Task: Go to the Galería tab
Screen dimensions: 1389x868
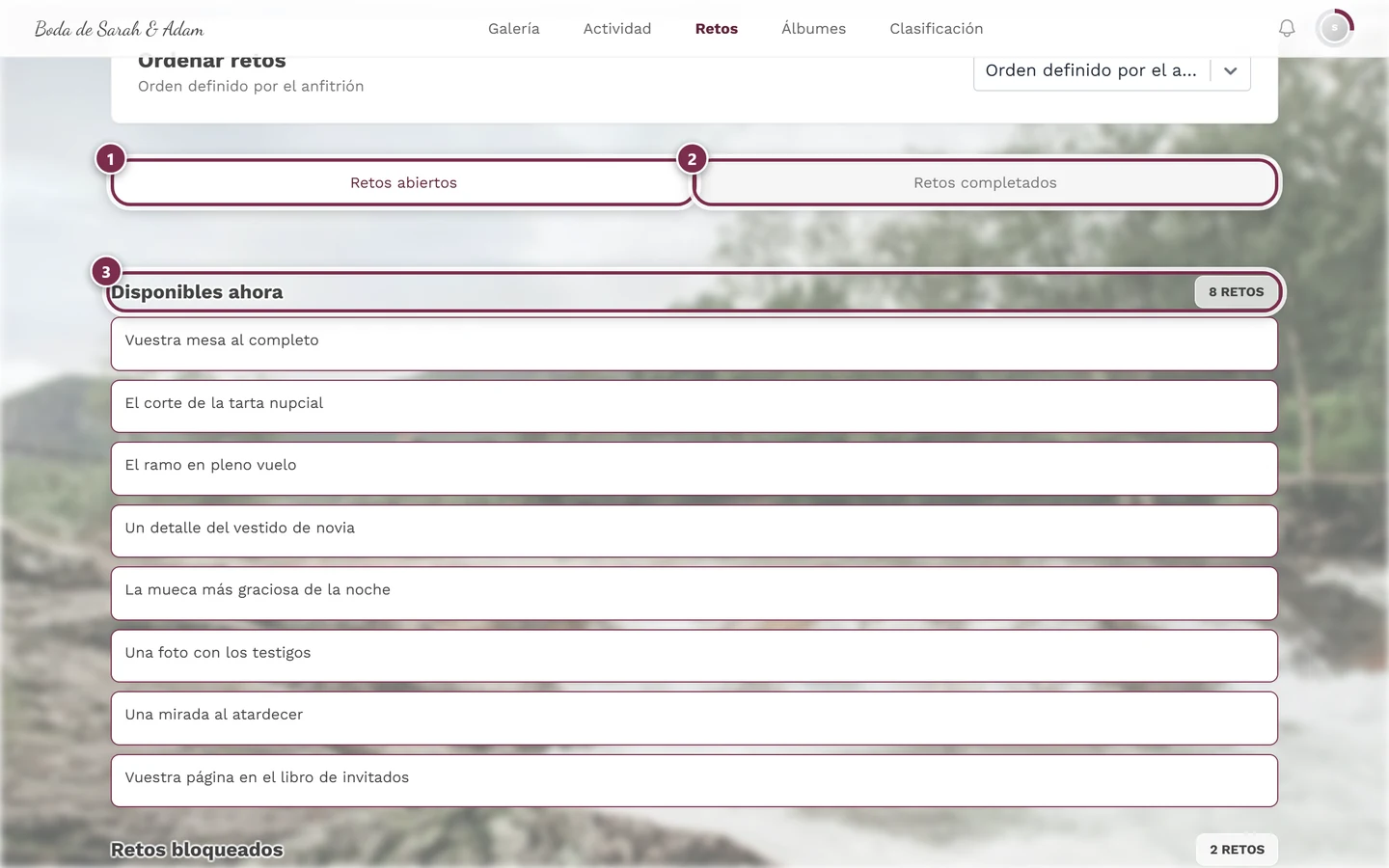Action: (x=514, y=29)
